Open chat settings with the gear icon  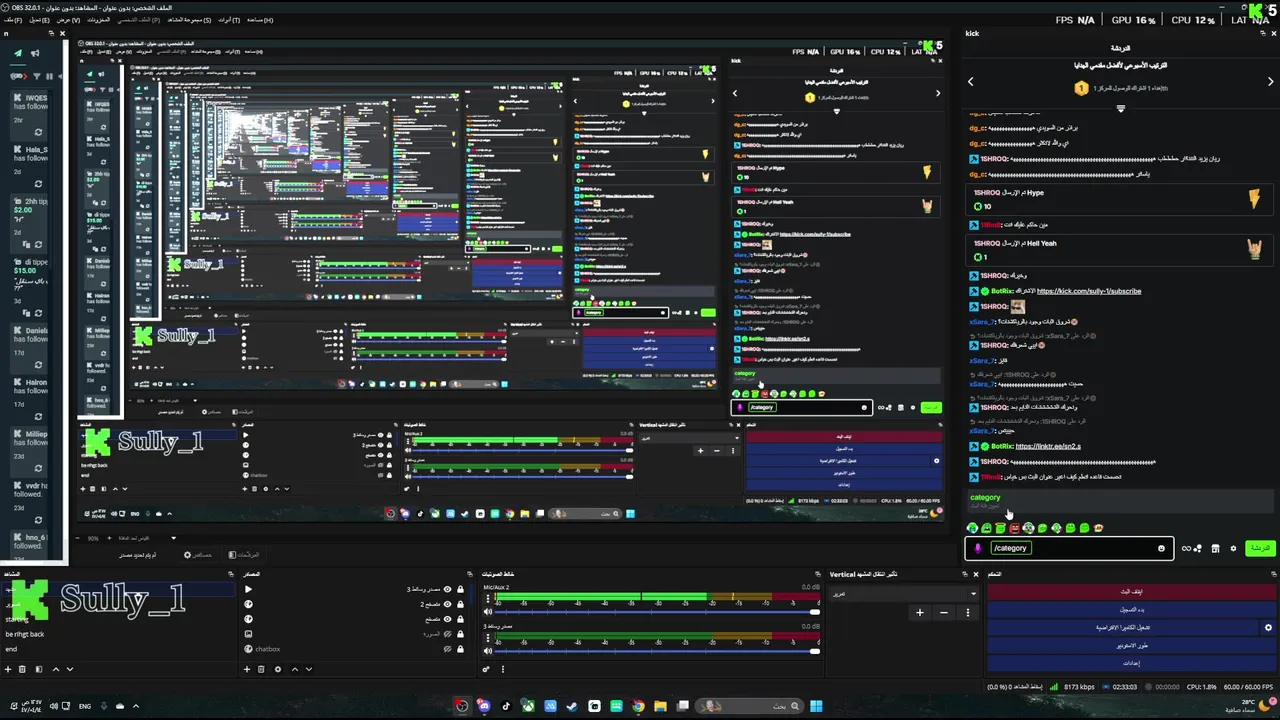(1233, 548)
